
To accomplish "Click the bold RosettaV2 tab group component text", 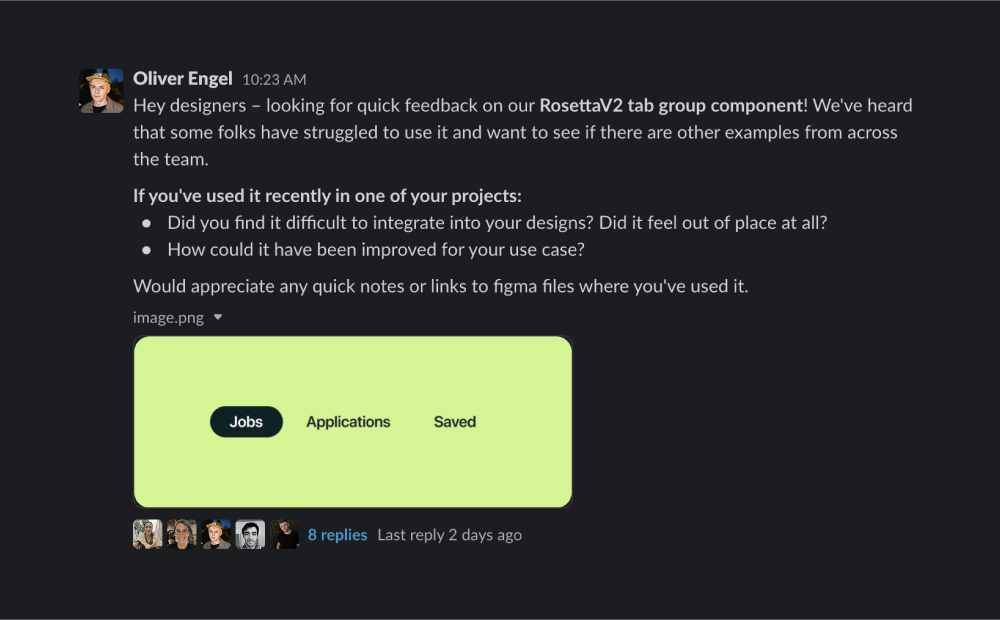I will click(671, 105).
